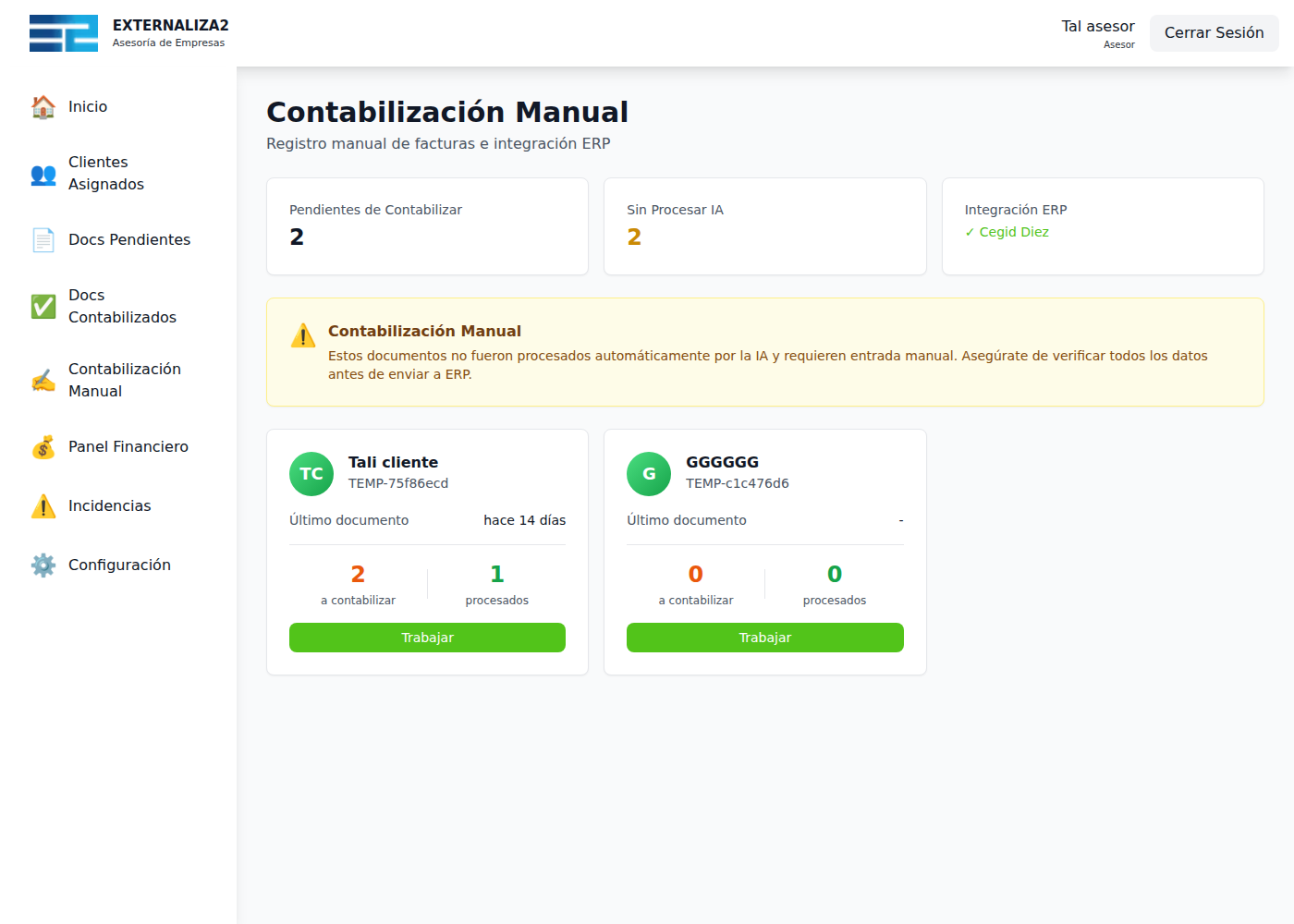
Task: Click the EXTERNALIZA2 logo in the header
Action: click(x=64, y=33)
